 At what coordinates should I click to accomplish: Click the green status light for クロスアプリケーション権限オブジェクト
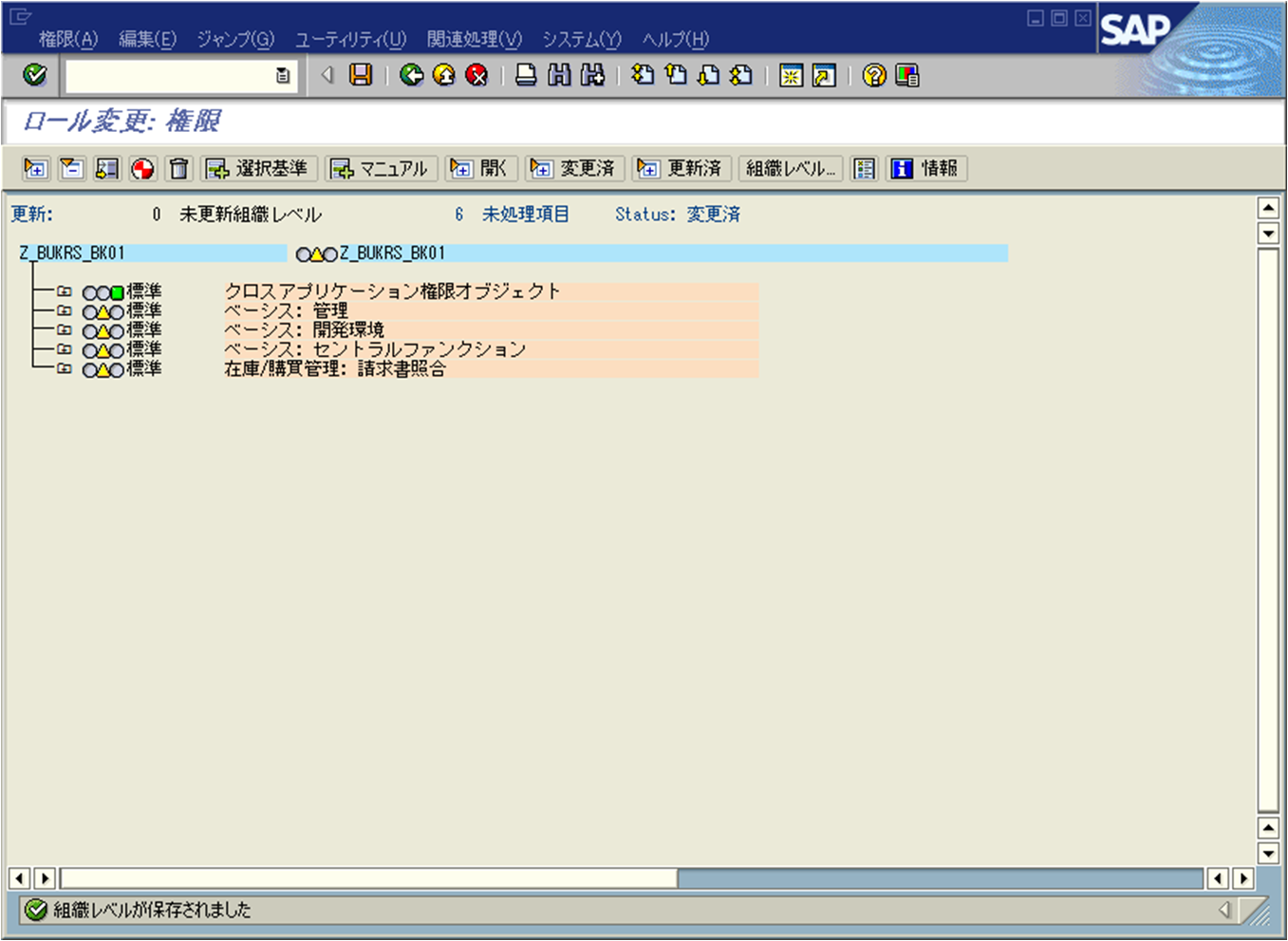point(119,292)
